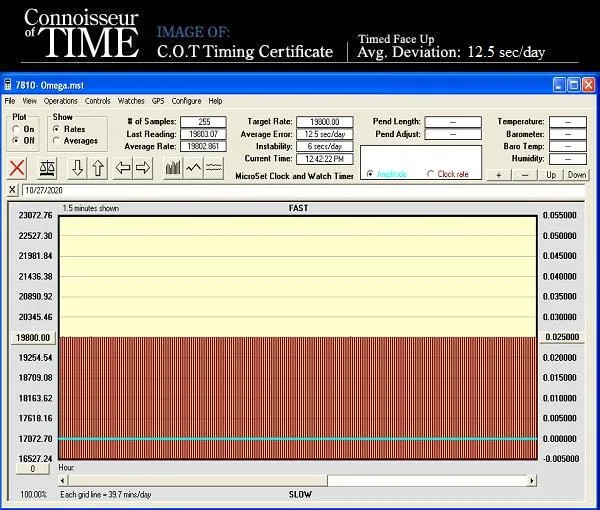Click the cyan amplitude line on graph
This screenshot has width=600, height=510.
click(x=298, y=439)
